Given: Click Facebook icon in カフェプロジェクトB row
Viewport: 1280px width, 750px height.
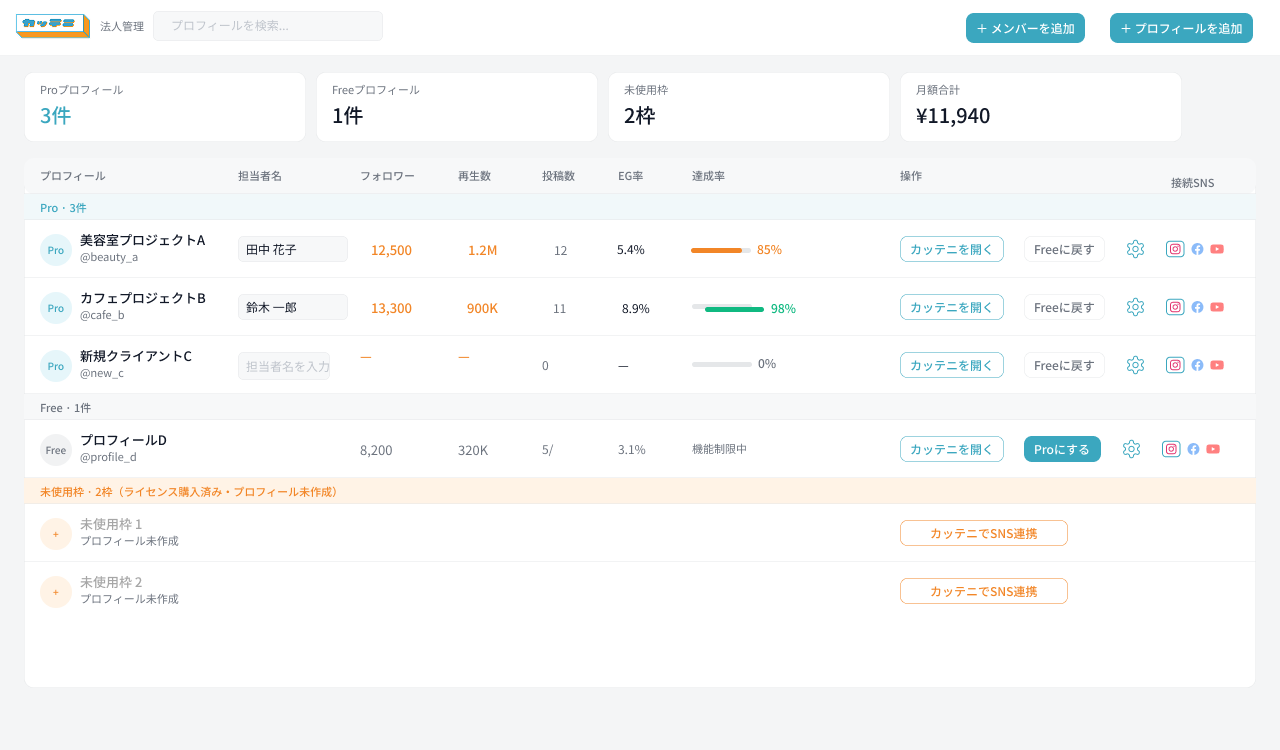Looking at the screenshot, I should point(1197,307).
